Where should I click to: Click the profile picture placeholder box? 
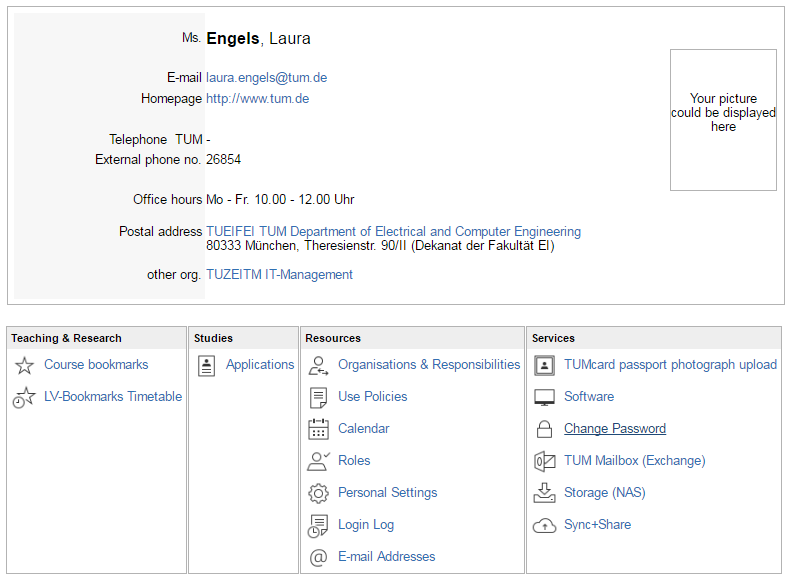(x=723, y=120)
